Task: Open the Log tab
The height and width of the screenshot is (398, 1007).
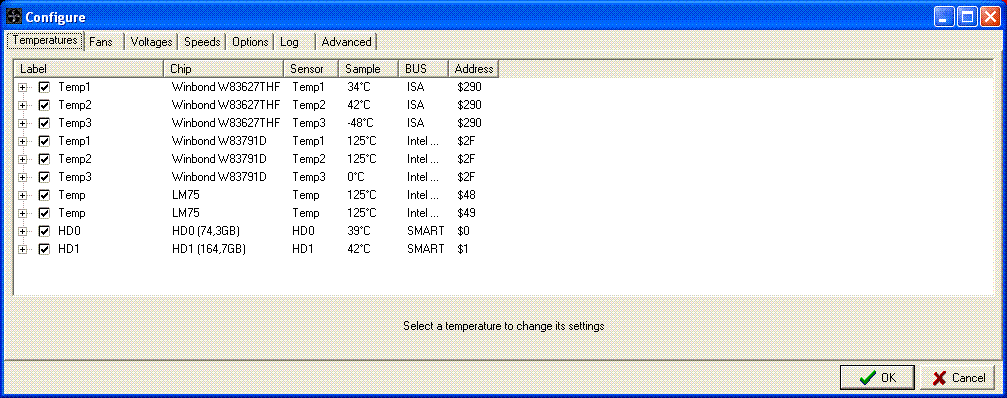Action: coord(294,42)
